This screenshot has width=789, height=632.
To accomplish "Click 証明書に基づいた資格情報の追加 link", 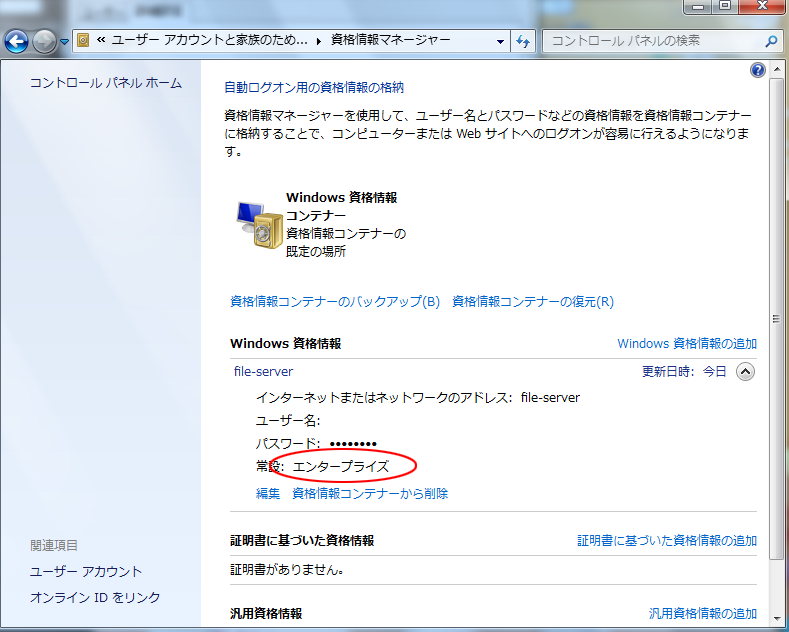I will [667, 541].
